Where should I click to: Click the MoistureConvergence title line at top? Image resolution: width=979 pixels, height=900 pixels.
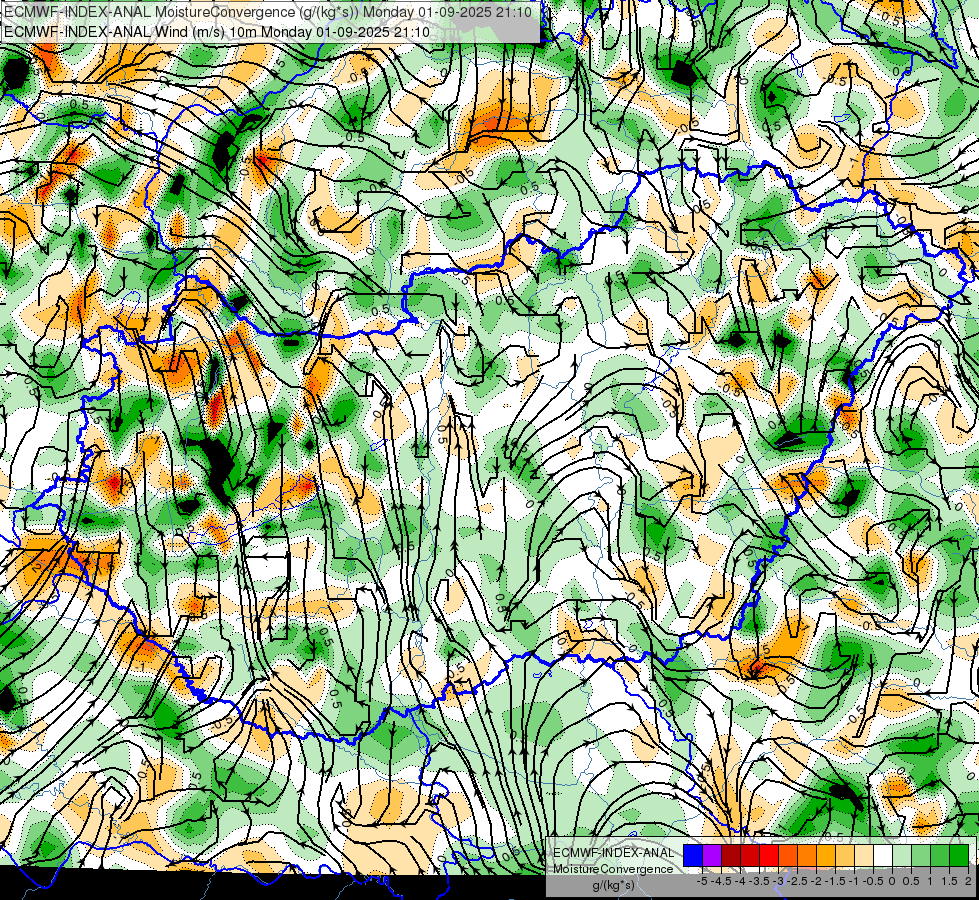point(268,12)
